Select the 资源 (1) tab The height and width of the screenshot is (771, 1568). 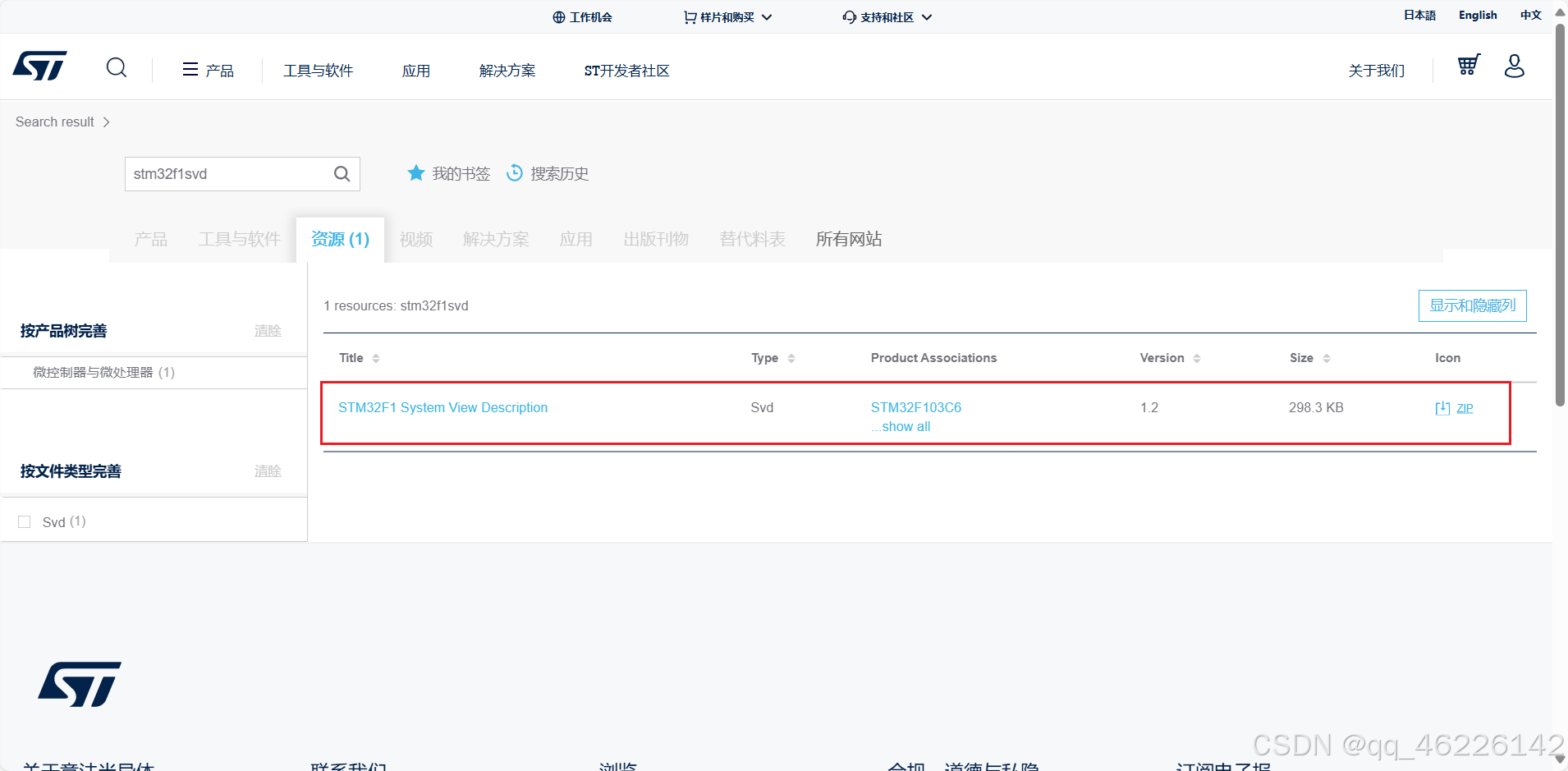point(341,239)
